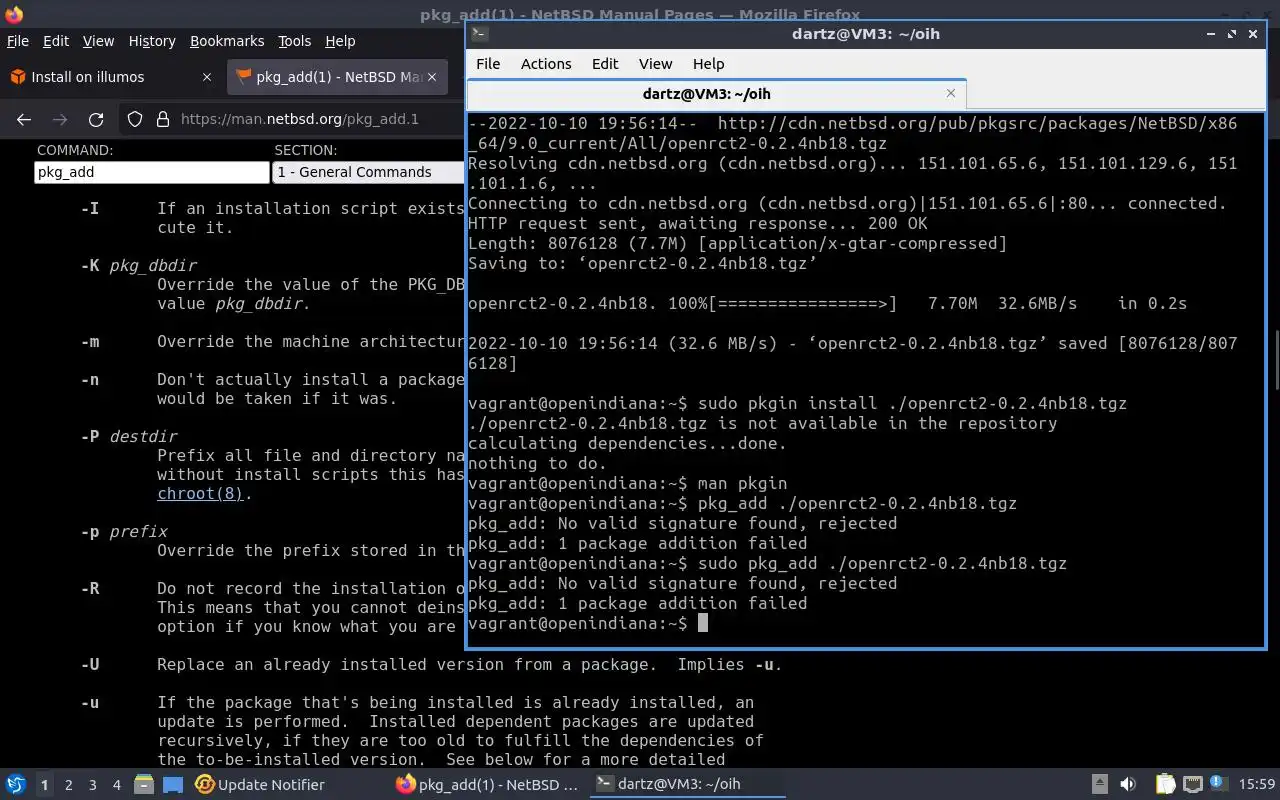This screenshot has height=800, width=1280.
Task: Switch to workspace 4
Action: (x=117, y=785)
